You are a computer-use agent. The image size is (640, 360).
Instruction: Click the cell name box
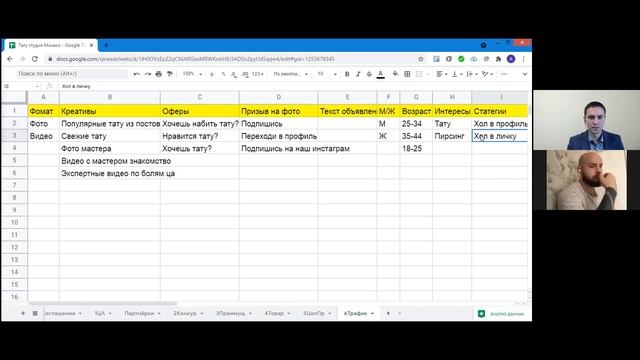21,86
